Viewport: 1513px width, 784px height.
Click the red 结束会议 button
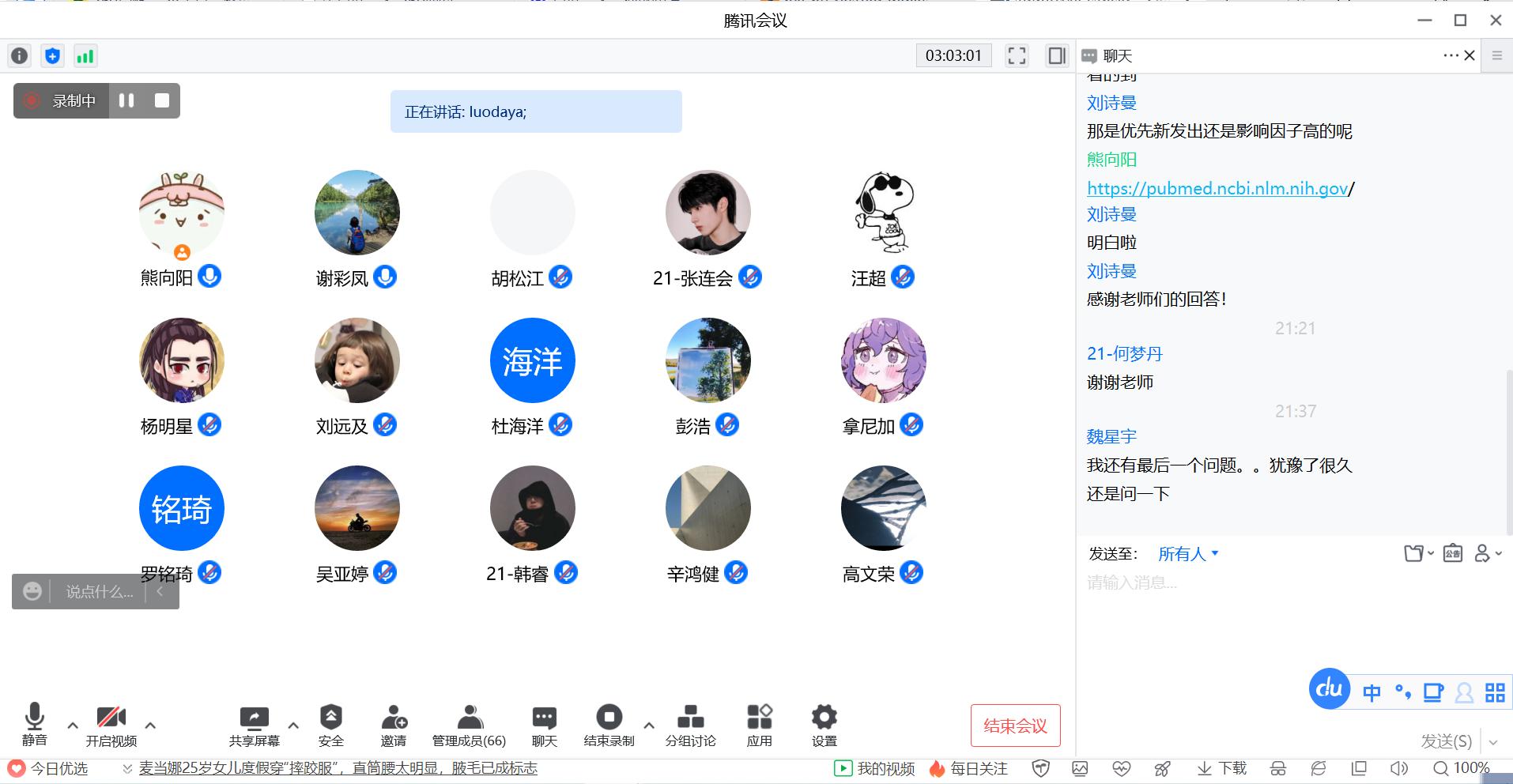point(1015,726)
